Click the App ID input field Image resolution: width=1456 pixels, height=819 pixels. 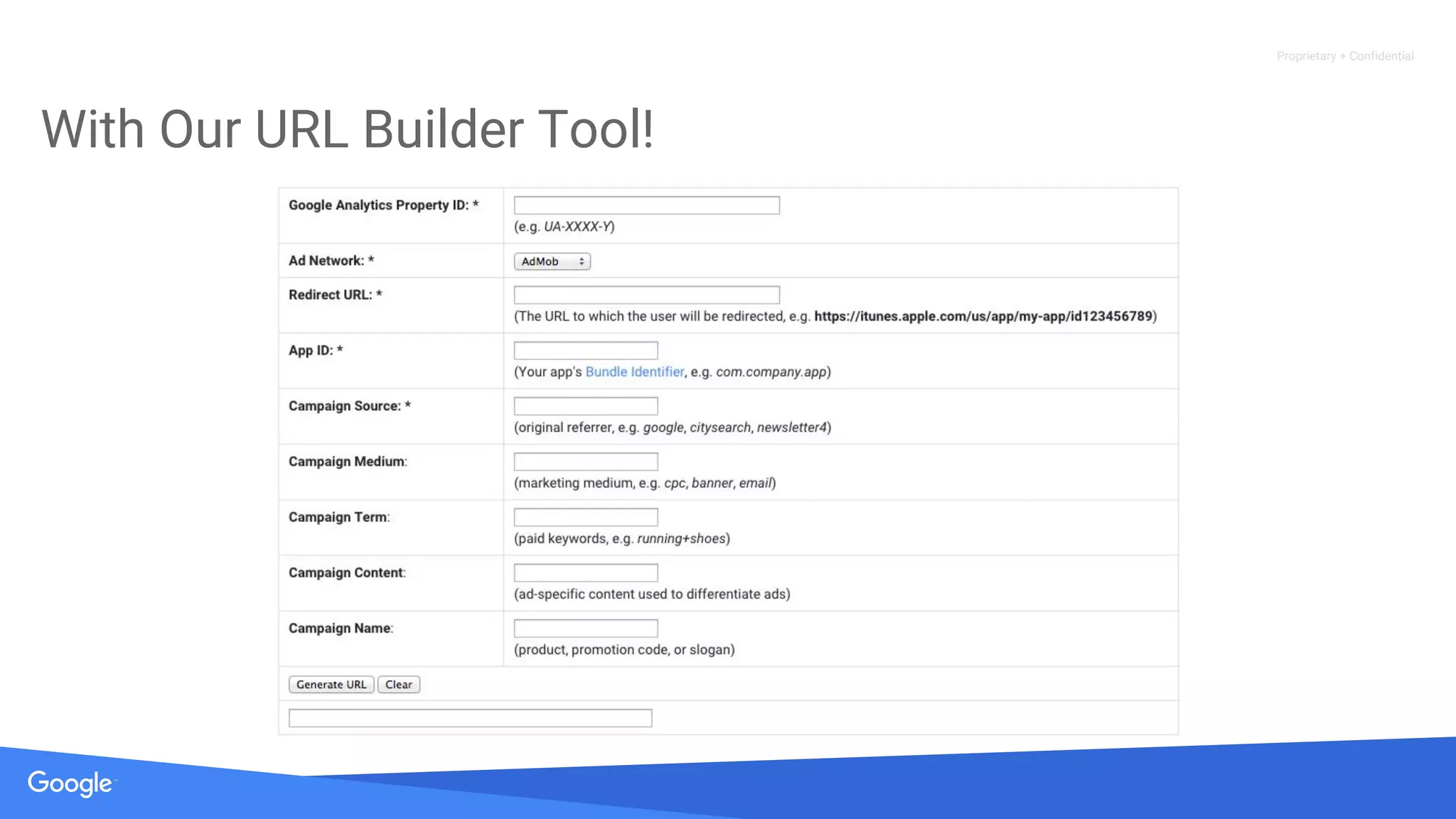coord(586,350)
